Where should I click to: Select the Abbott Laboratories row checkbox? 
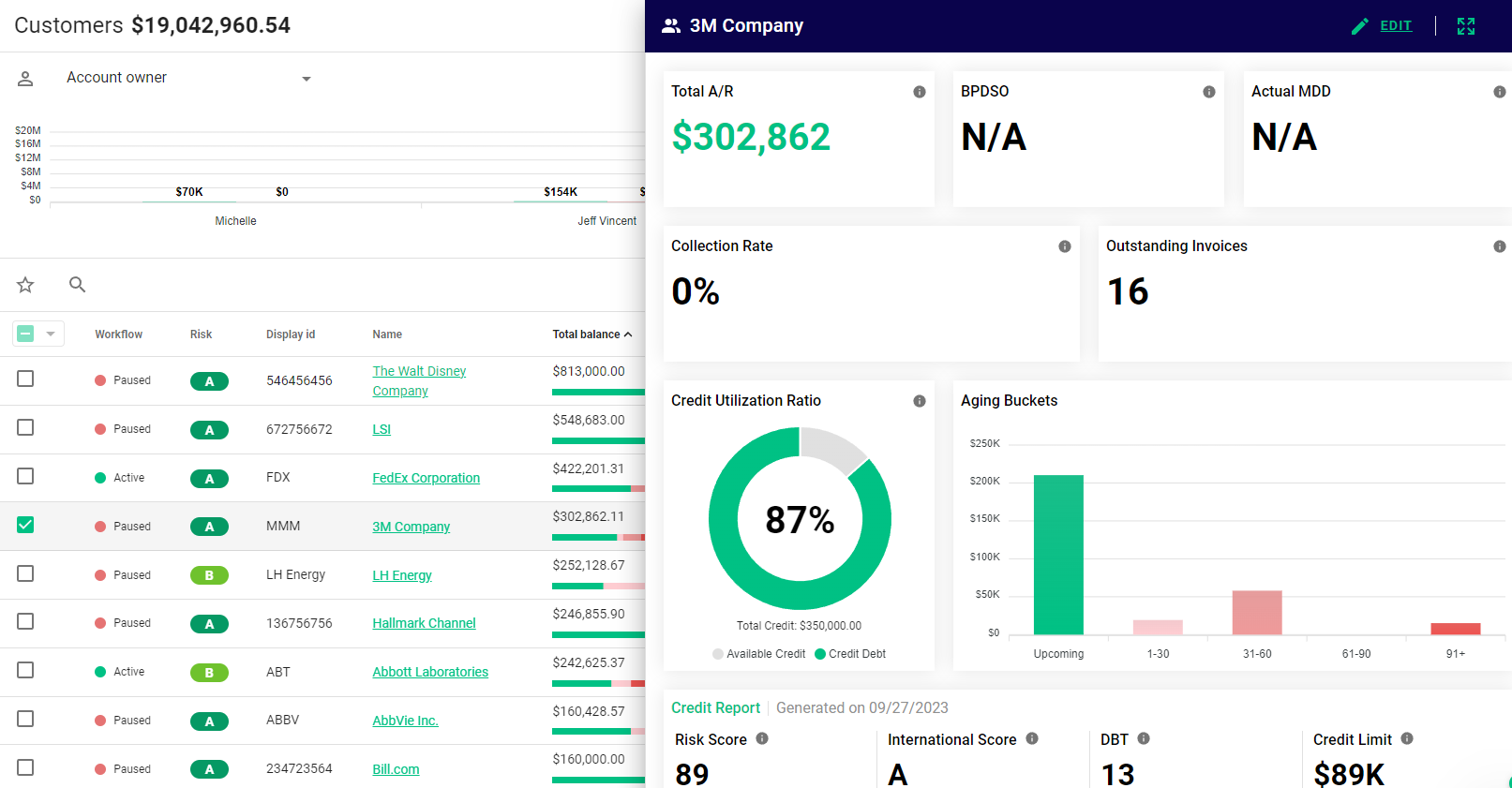point(25,670)
